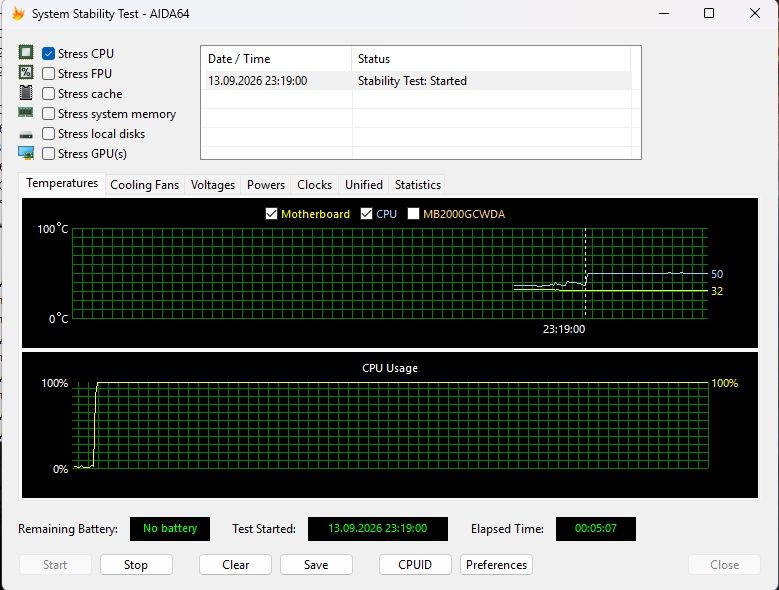Enable Stress local disks checkbox
This screenshot has height=590, width=779.
(48, 134)
